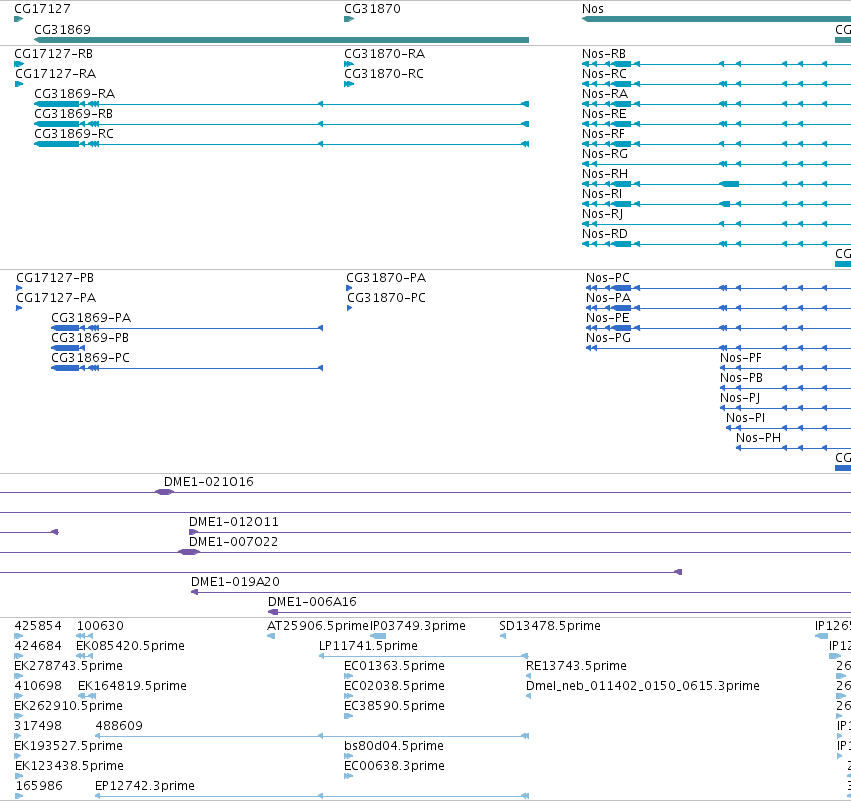Open the EC01363.5prime EST

tap(394, 666)
